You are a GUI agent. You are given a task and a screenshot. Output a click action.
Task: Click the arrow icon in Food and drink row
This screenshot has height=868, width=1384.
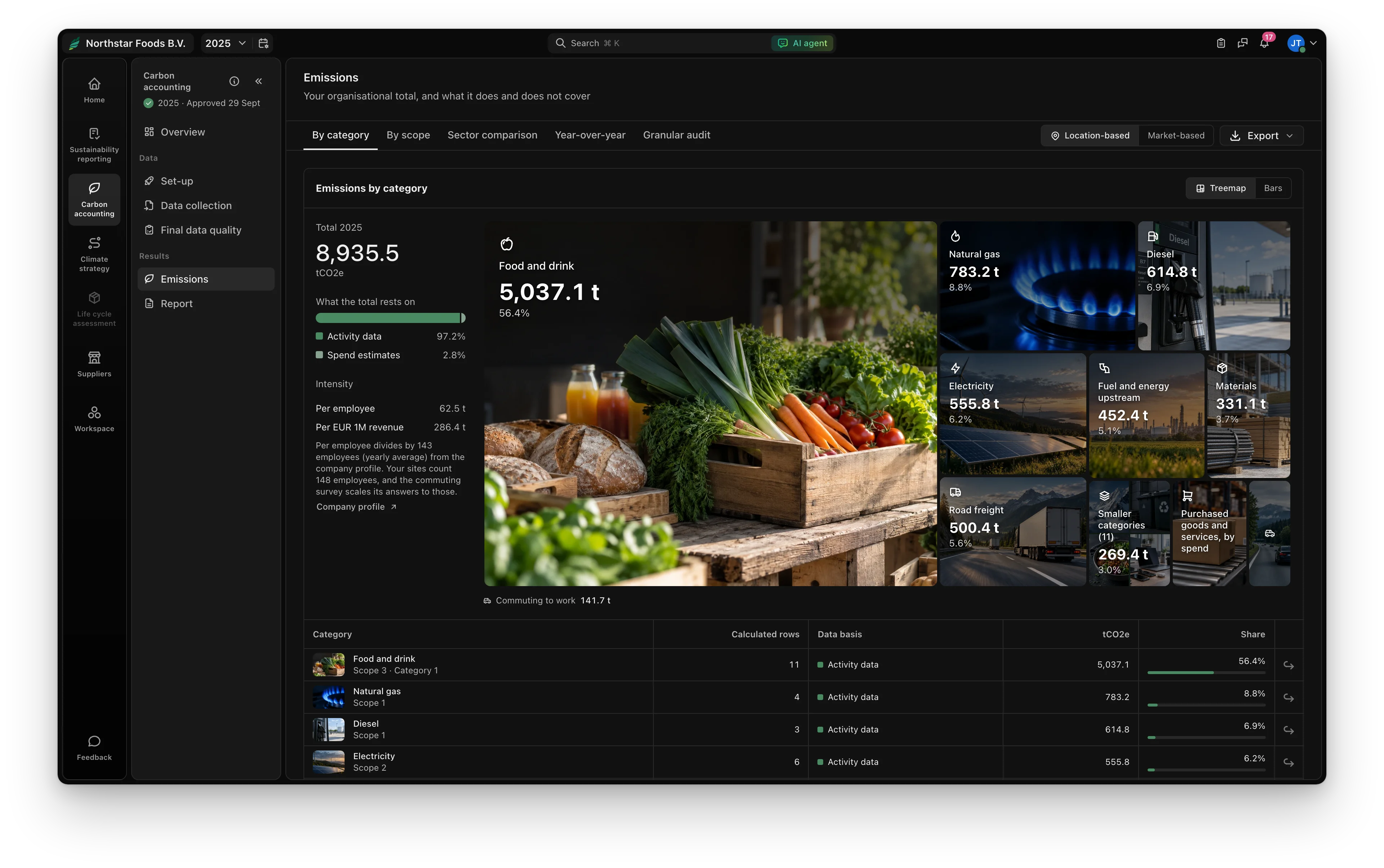pyautogui.click(x=1289, y=665)
